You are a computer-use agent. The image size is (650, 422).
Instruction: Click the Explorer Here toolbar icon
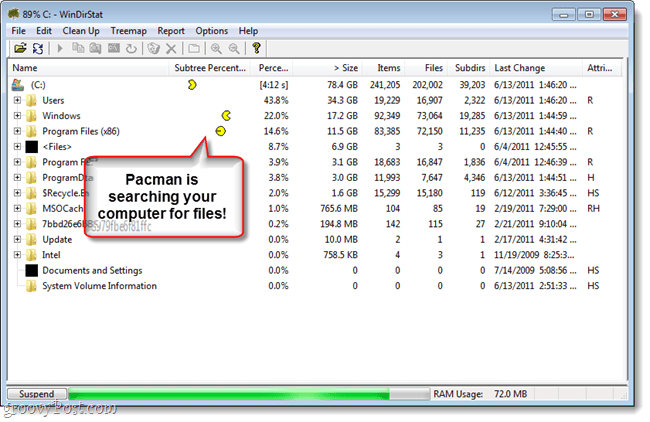coord(96,49)
